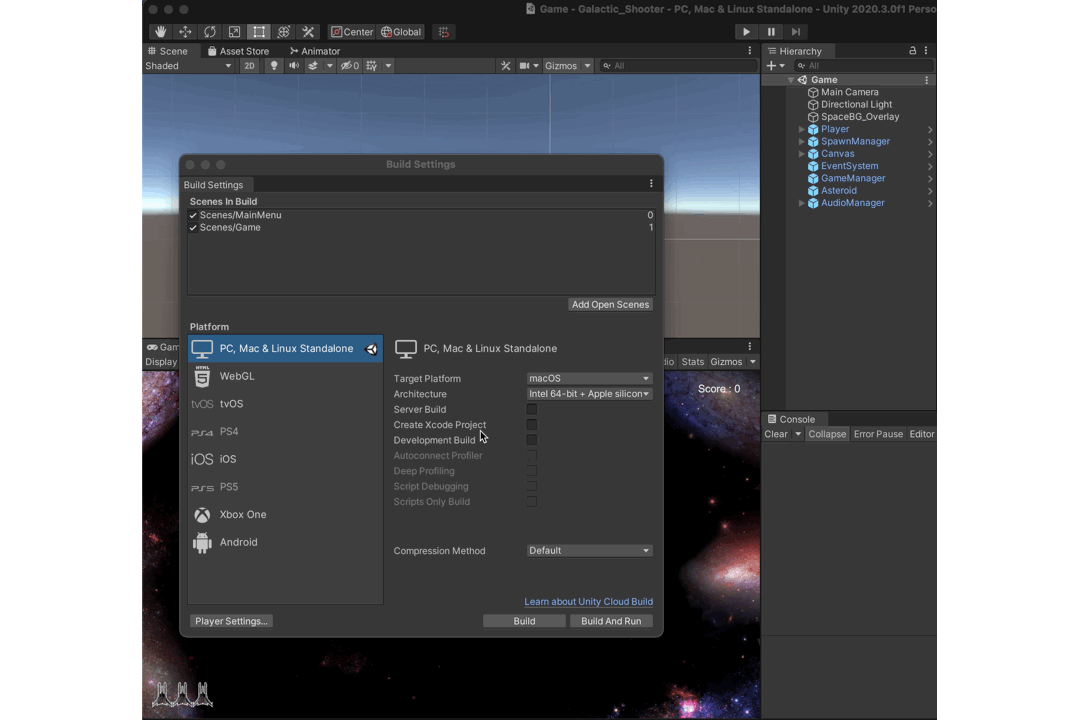Screen dimensions: 1080x720
Task: Open the Animator tab
Action: (315, 51)
